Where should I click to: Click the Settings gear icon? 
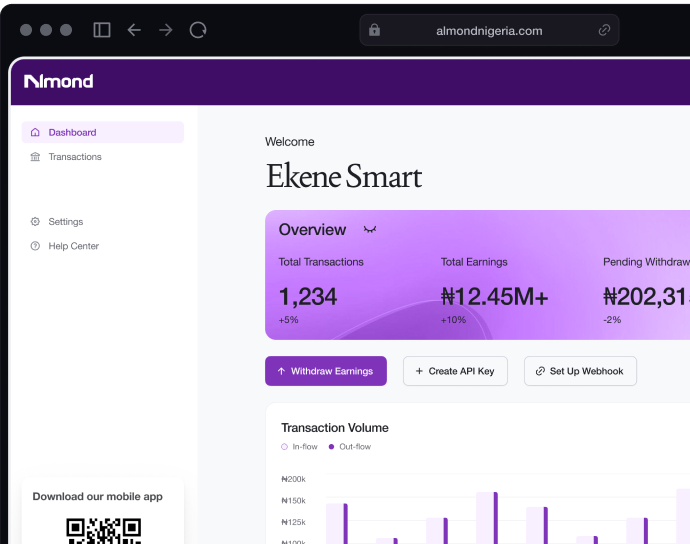click(x=35, y=221)
